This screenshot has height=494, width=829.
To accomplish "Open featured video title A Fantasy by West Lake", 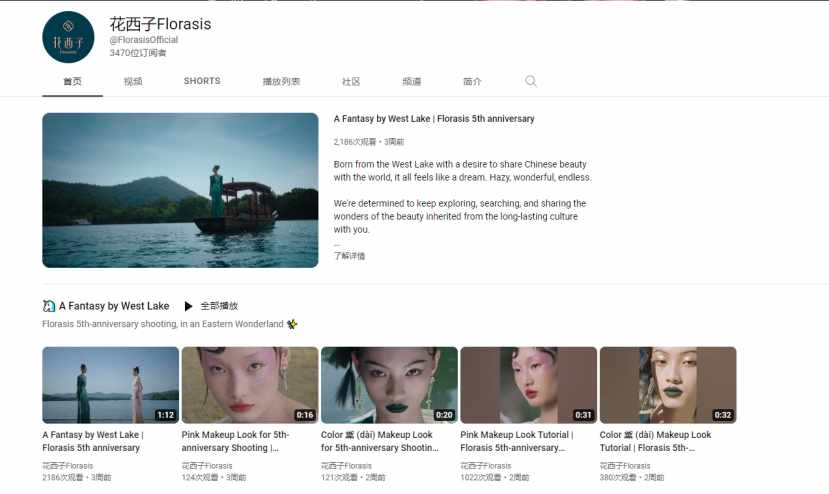I will click(x=434, y=119).
